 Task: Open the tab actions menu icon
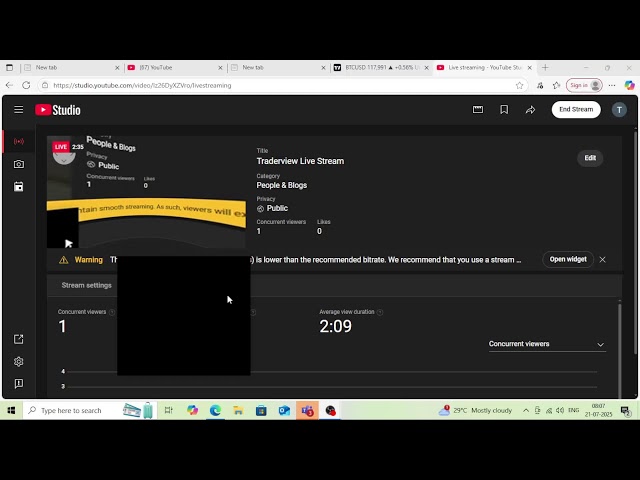tap(10, 68)
